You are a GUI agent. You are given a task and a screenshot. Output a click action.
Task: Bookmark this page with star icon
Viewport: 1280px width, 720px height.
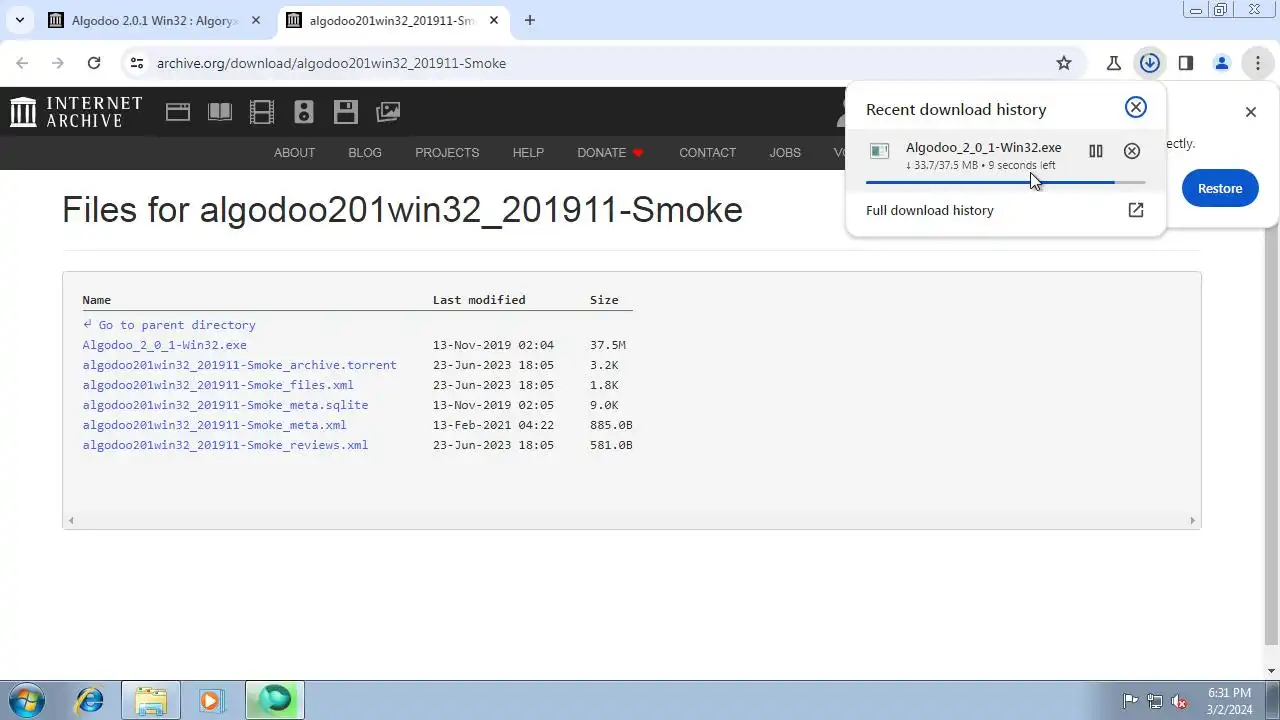[x=1064, y=63]
